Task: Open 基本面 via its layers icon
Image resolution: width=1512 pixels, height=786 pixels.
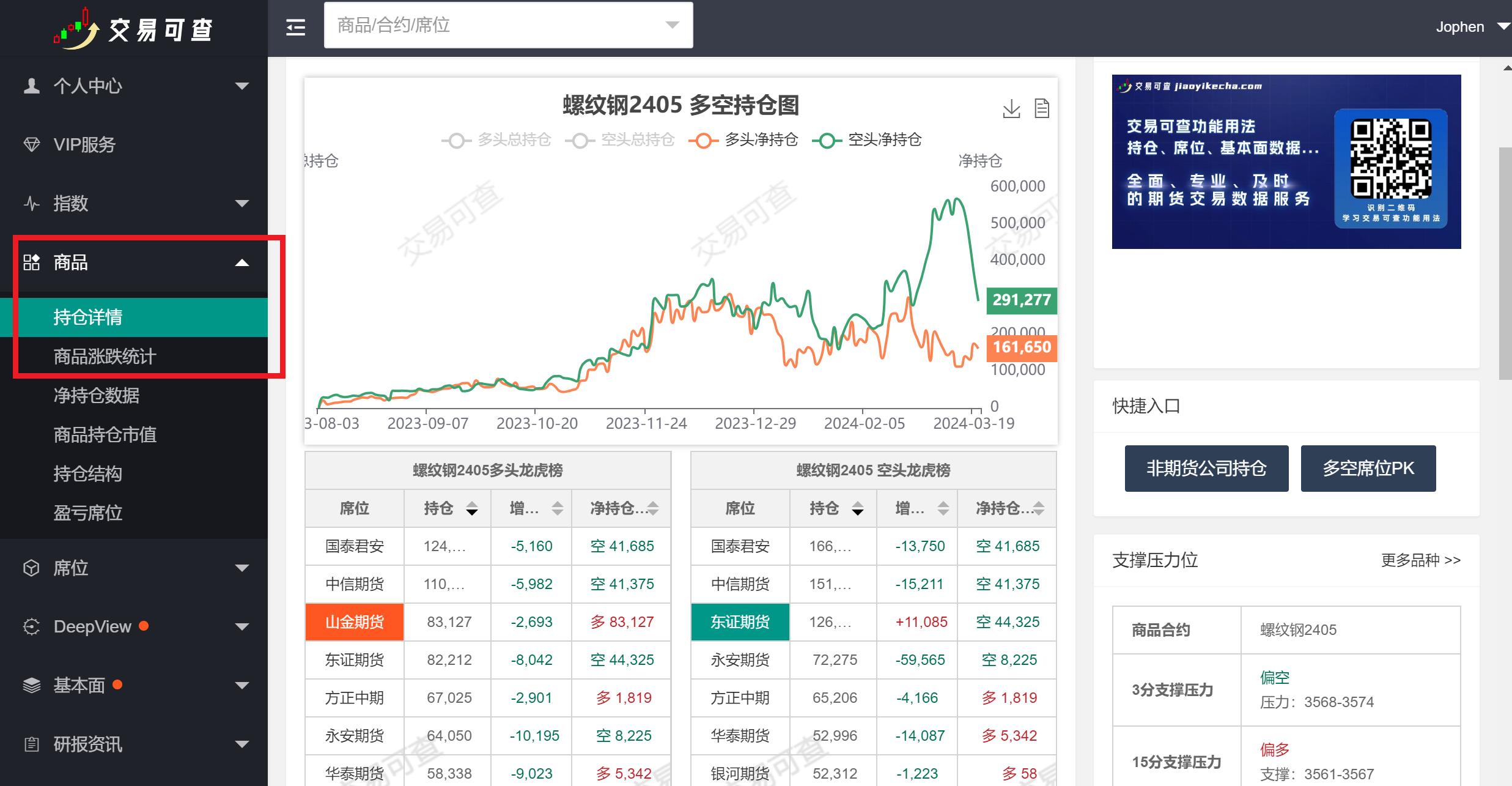Action: point(32,685)
